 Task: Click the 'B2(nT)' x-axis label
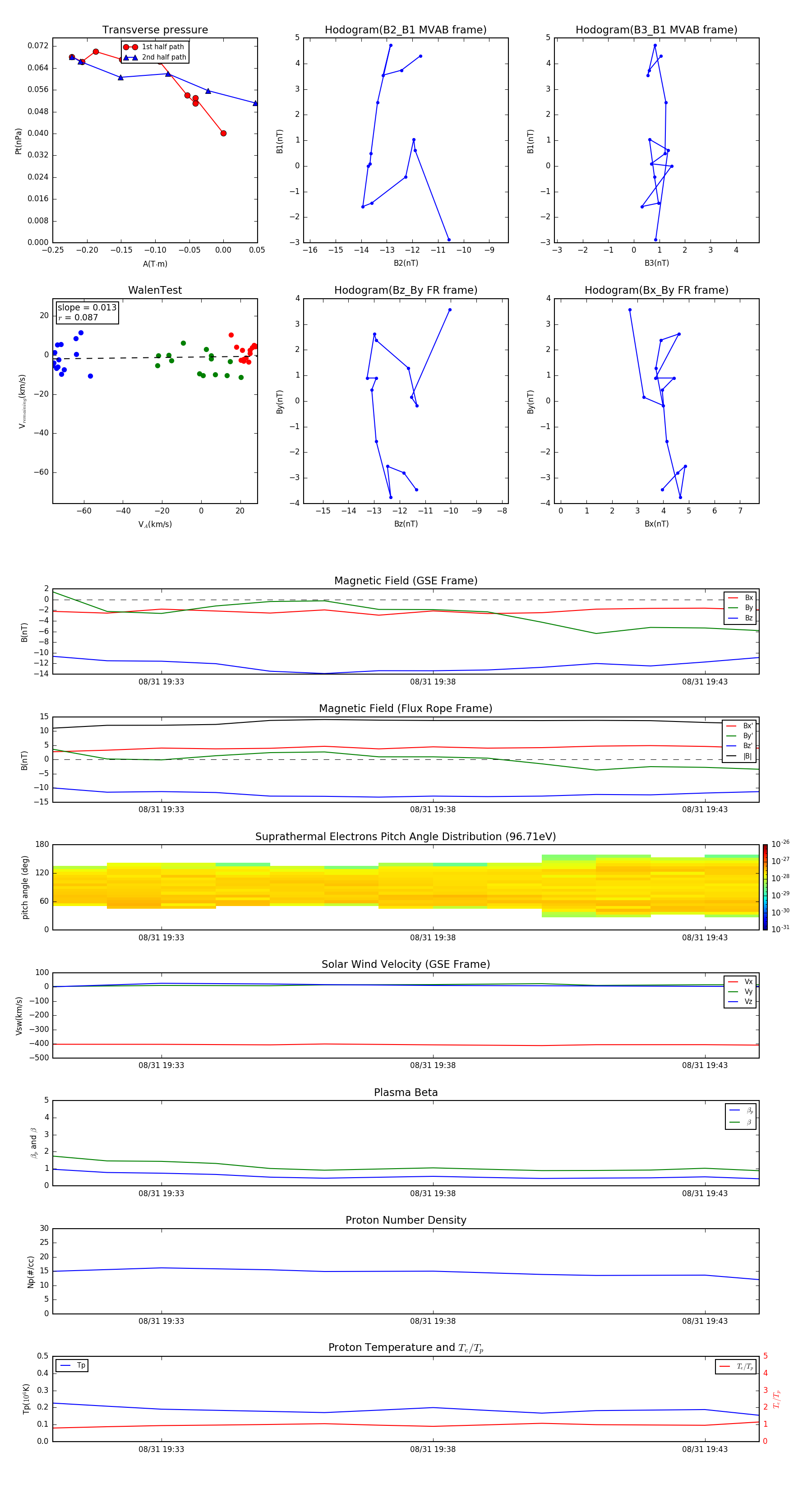tap(406, 263)
